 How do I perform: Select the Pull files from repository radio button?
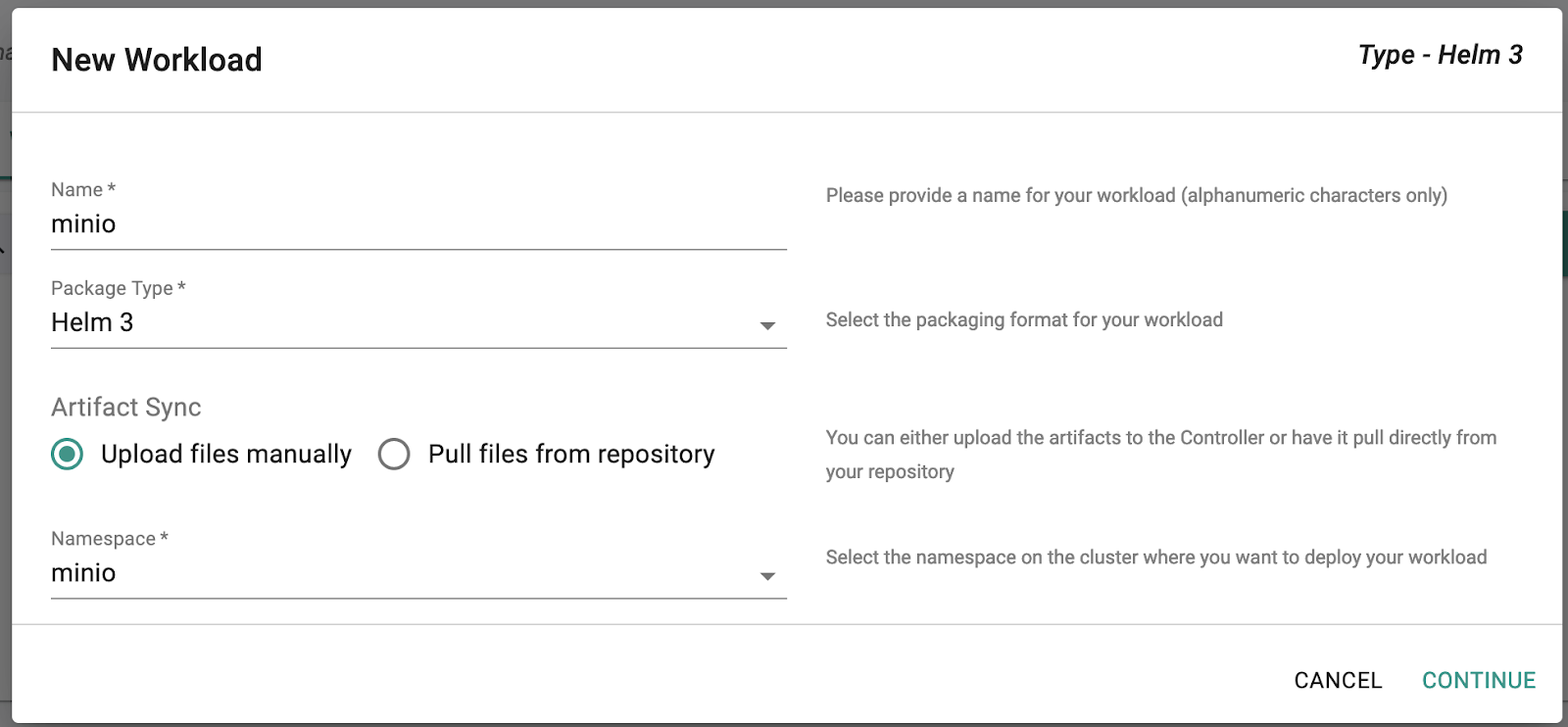[394, 455]
